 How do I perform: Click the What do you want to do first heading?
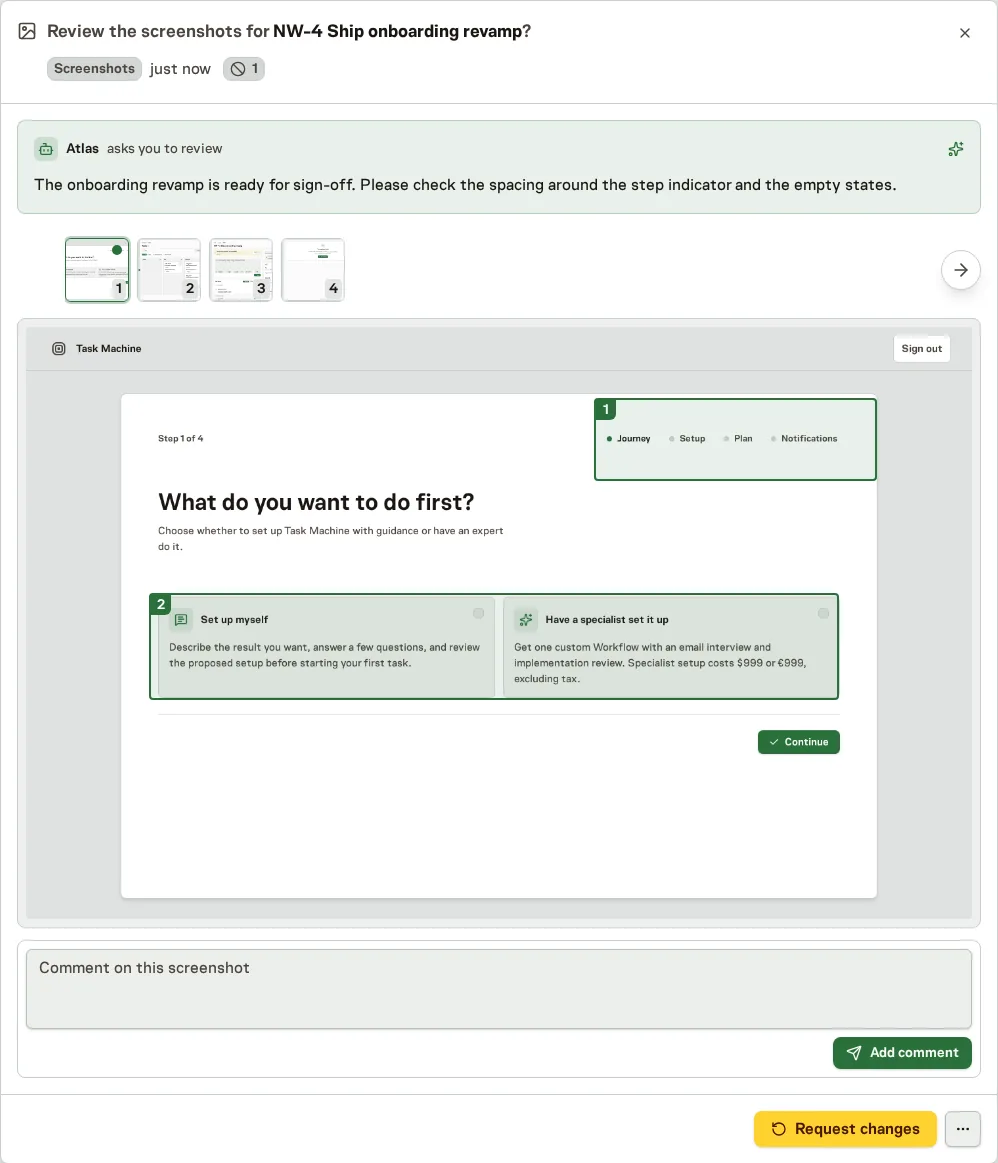coord(316,502)
